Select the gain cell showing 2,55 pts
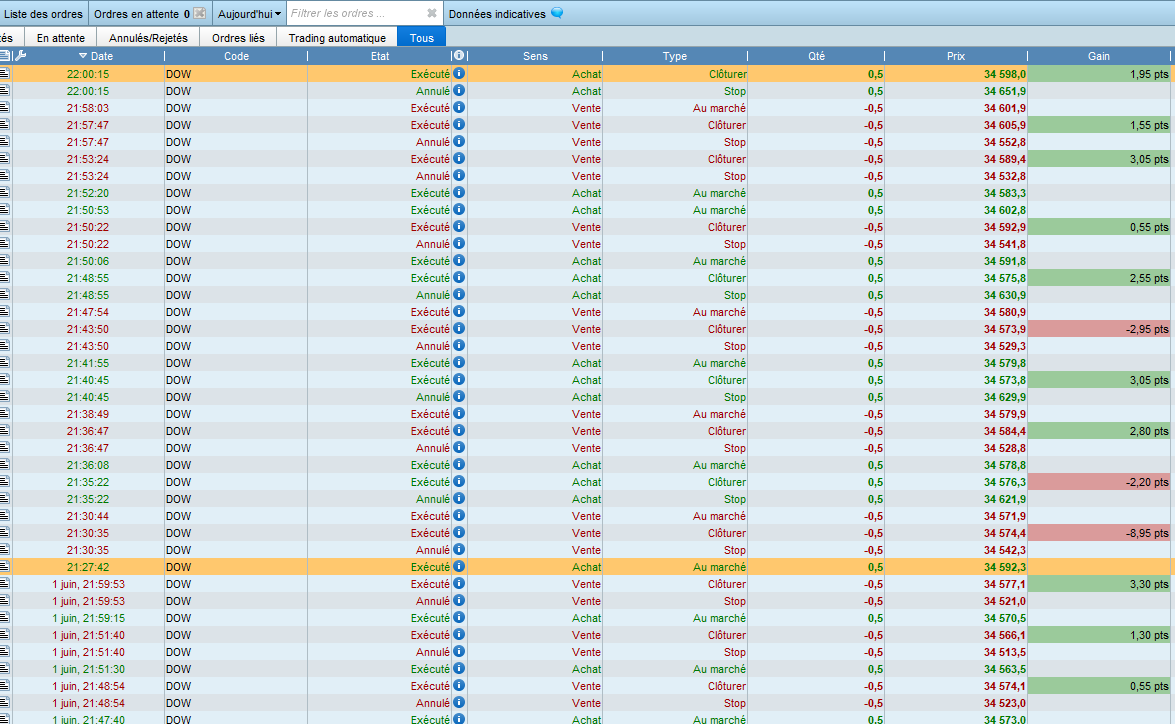This screenshot has height=724, width=1175. [1099, 278]
